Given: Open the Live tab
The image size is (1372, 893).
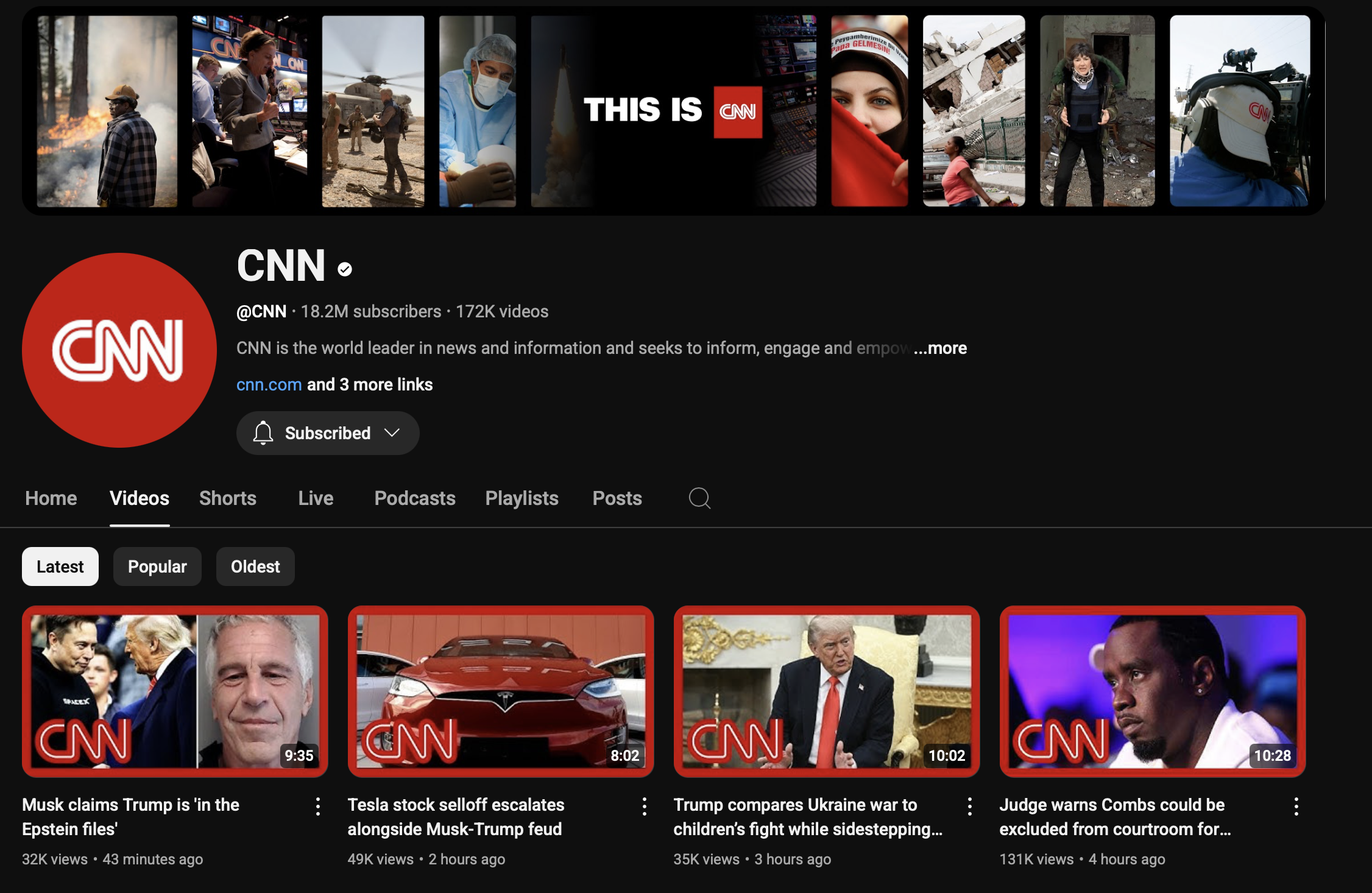Looking at the screenshot, I should click(316, 498).
